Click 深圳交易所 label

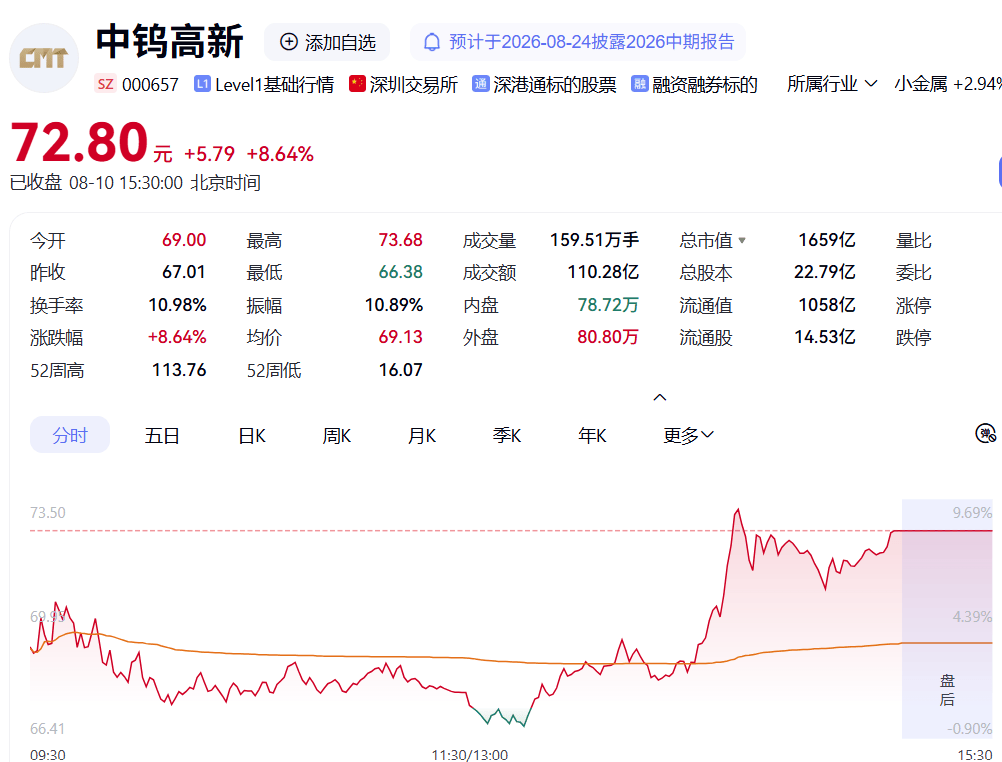pos(413,84)
